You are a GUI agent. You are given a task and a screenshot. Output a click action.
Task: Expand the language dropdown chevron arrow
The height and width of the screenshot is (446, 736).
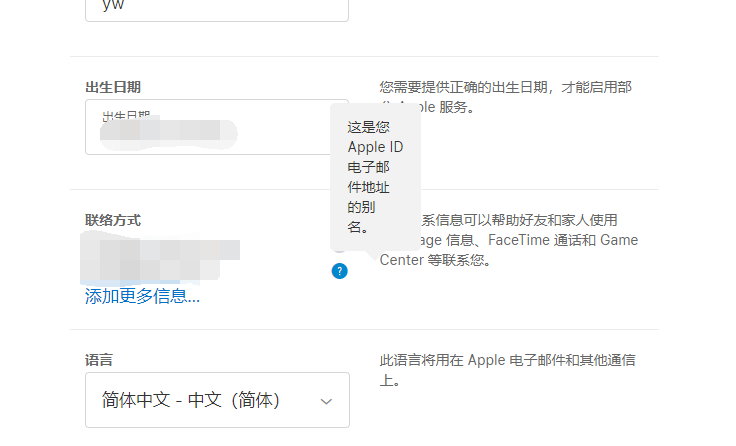[325, 401]
